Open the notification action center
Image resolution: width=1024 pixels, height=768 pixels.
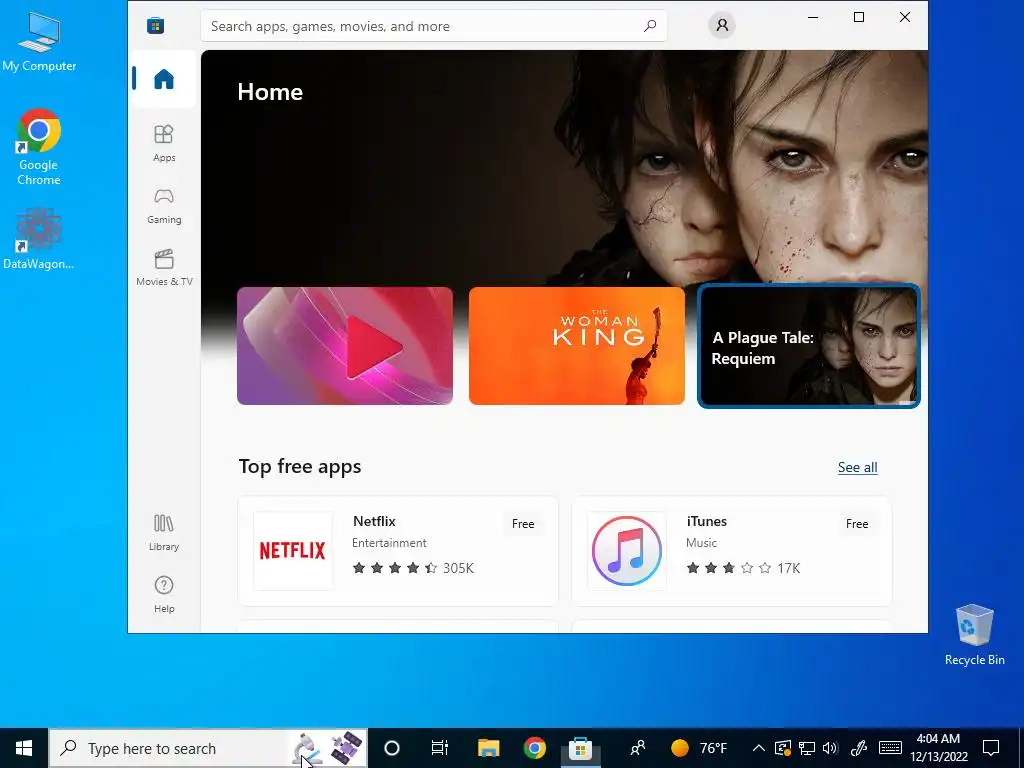point(991,748)
